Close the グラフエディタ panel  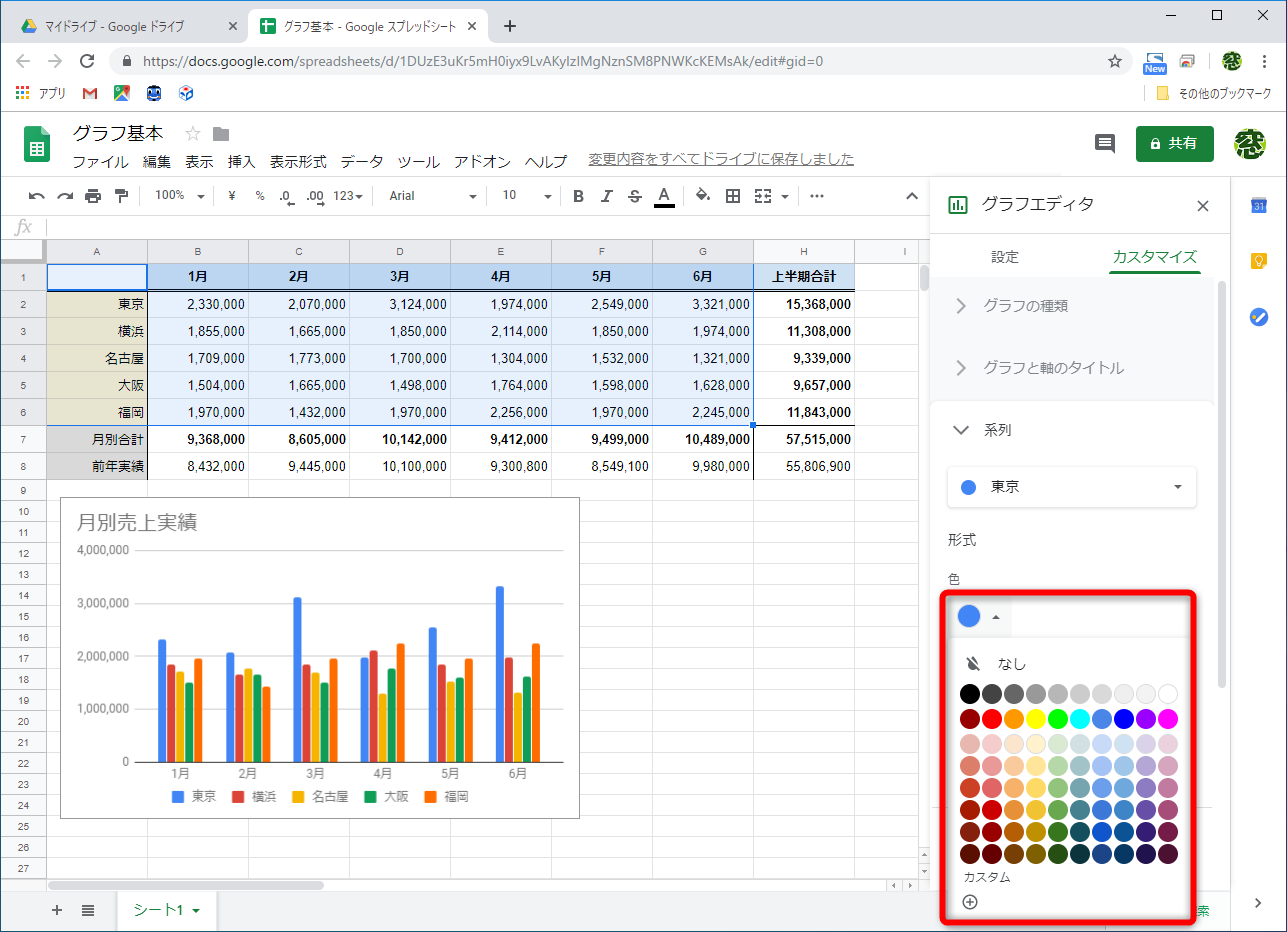[1203, 206]
